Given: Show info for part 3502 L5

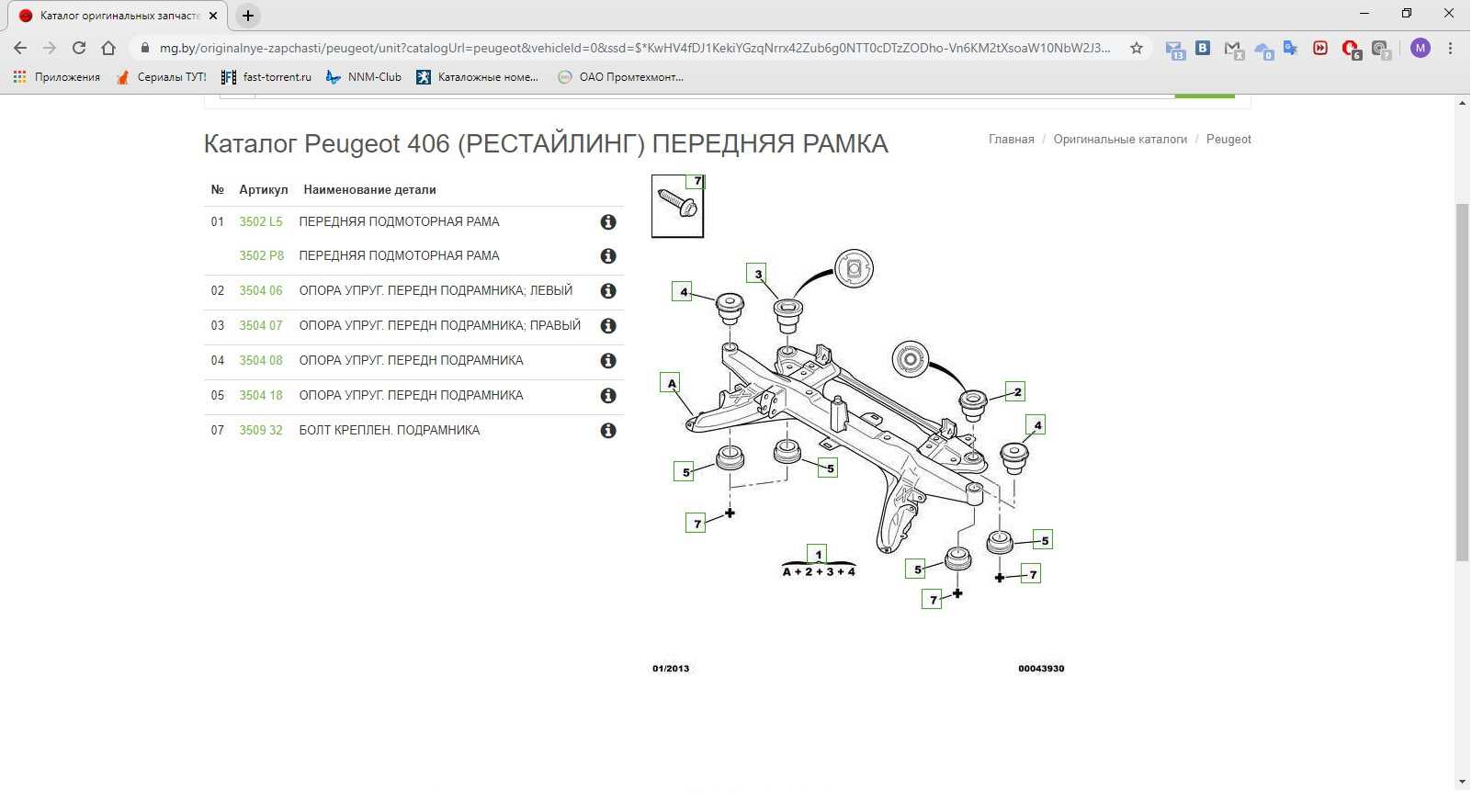Looking at the screenshot, I should [608, 221].
